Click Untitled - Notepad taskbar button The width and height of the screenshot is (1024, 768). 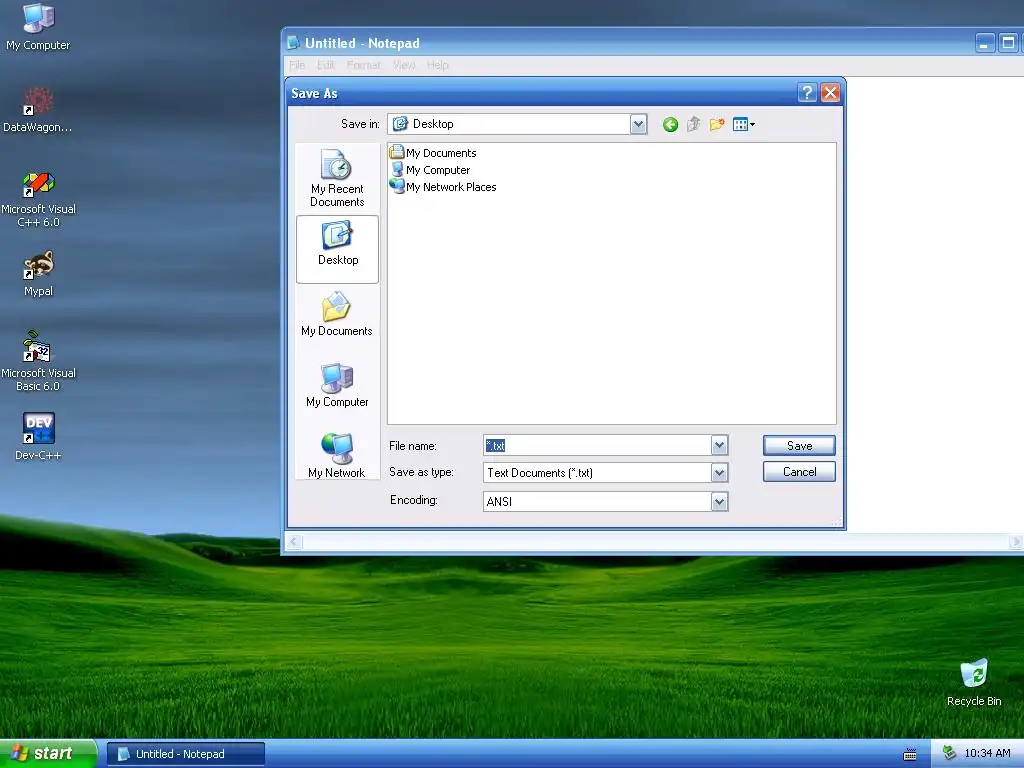click(185, 754)
